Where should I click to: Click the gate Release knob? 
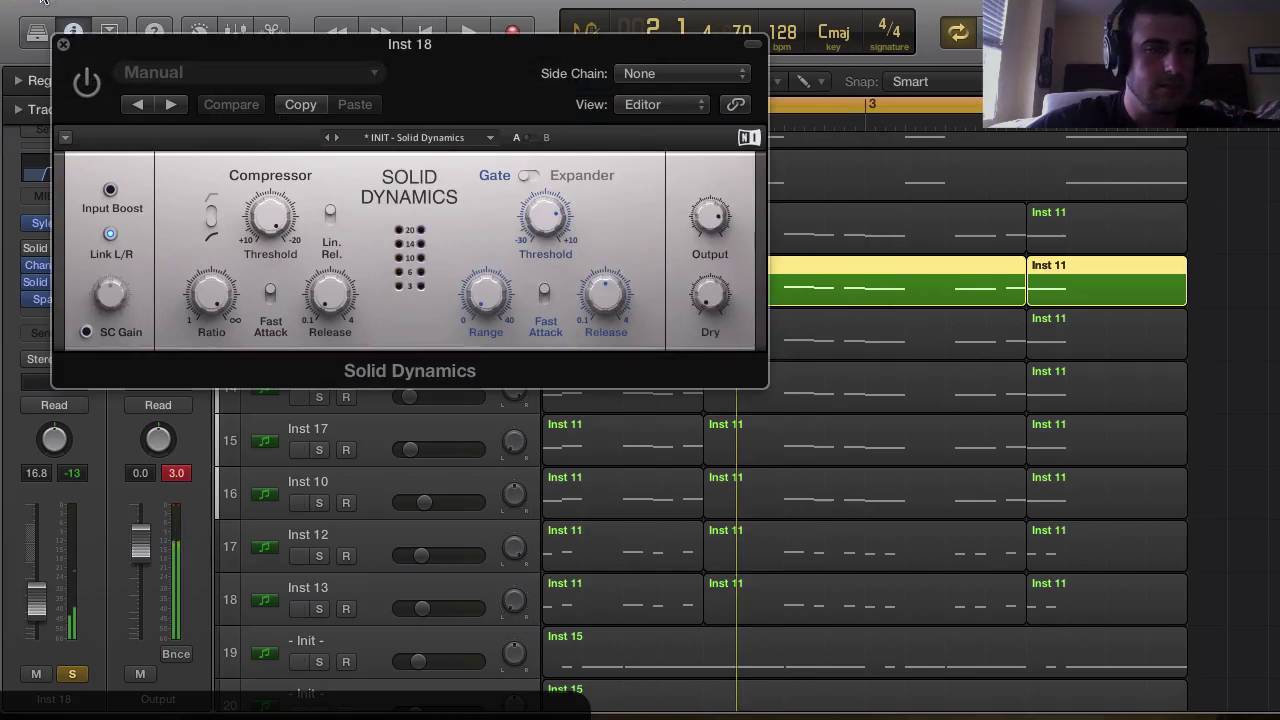(605, 294)
